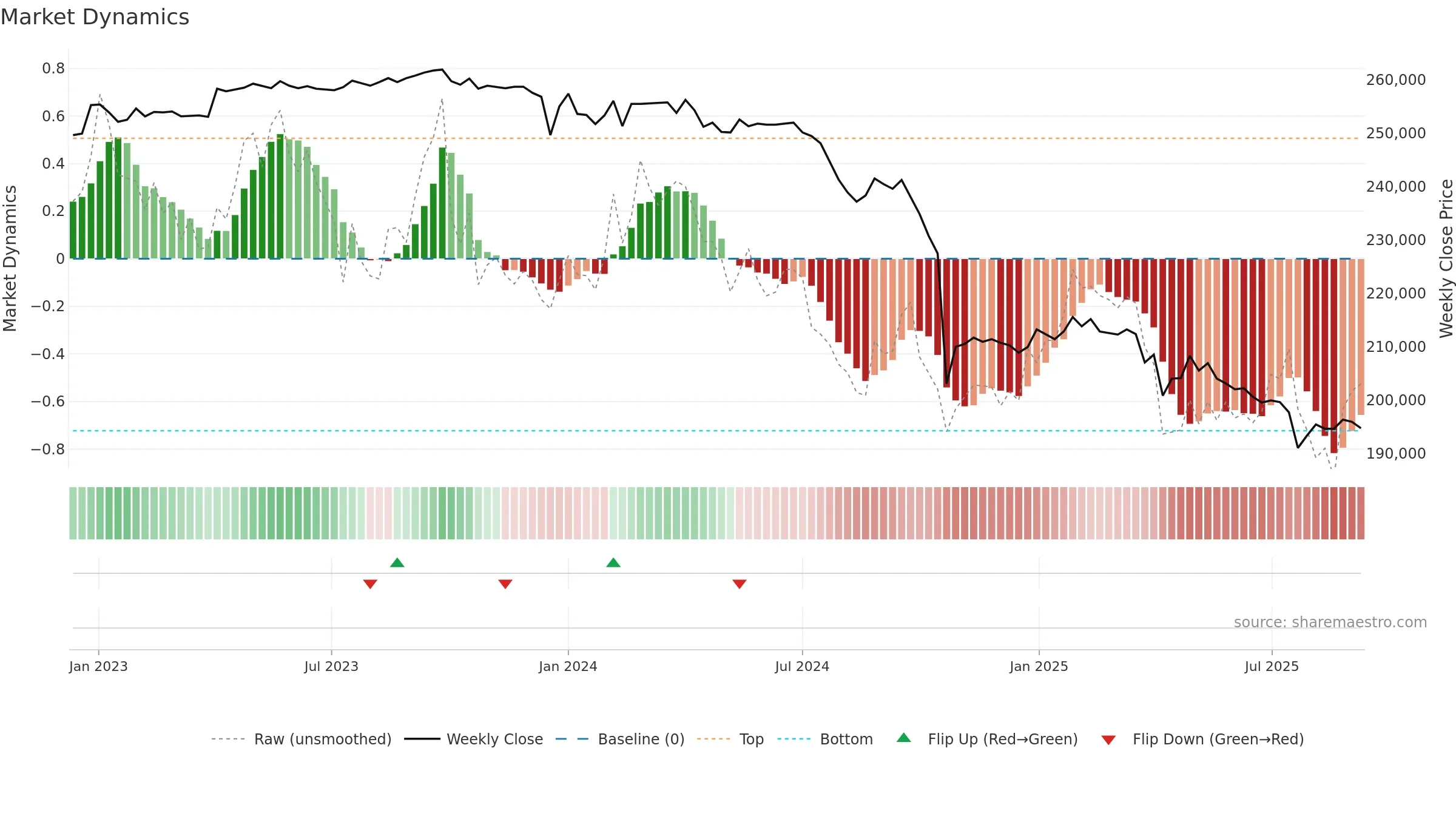Click the 0.2 left axis tick label

point(53,211)
